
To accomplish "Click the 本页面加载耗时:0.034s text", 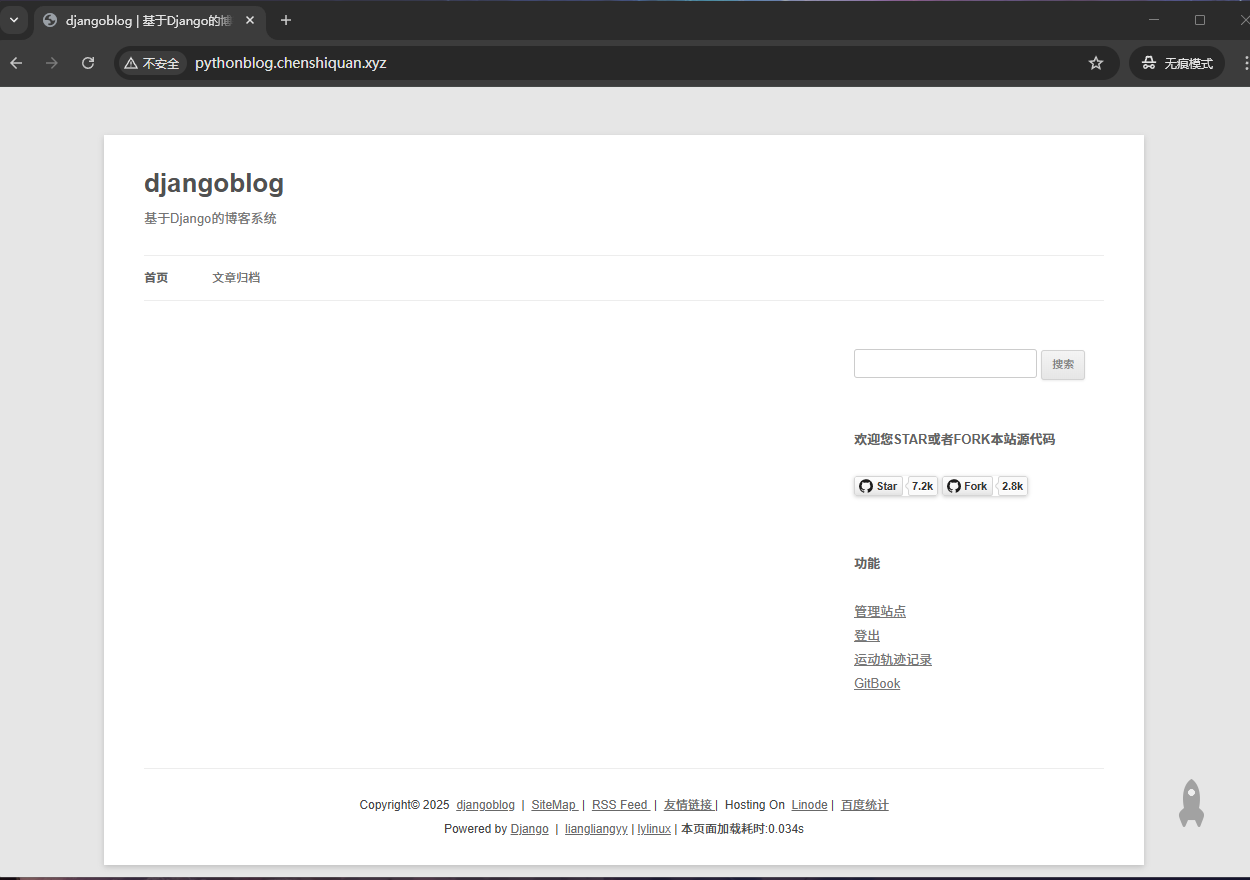I will pyautogui.click(x=743, y=829).
